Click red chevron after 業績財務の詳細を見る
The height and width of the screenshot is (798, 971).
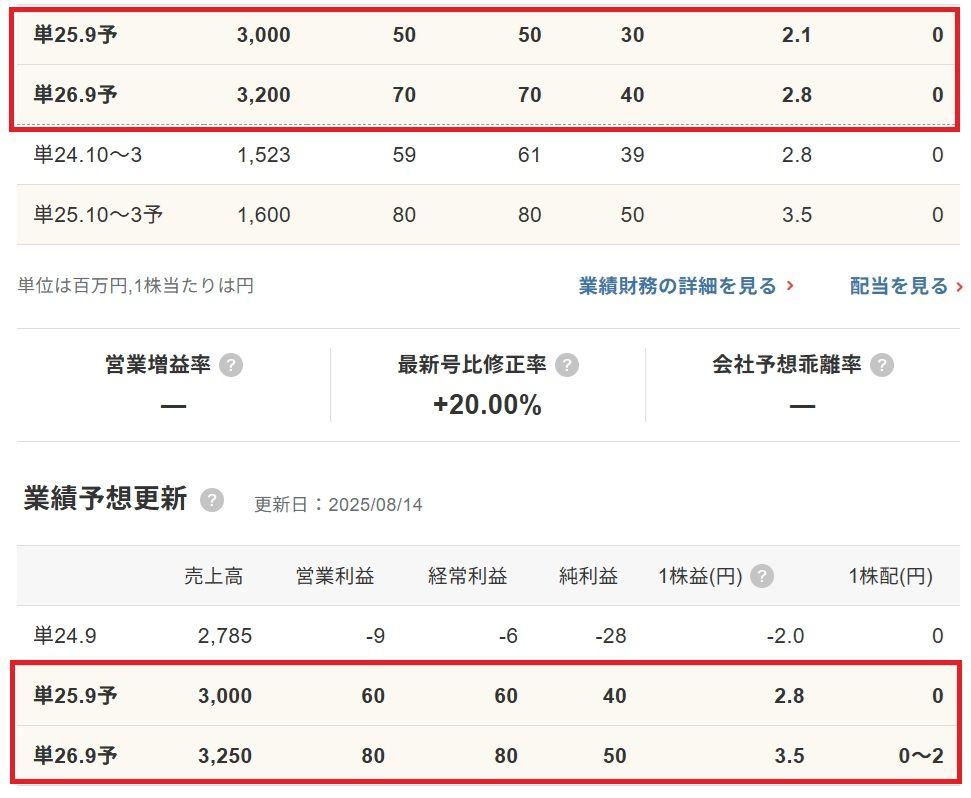pyautogui.click(x=790, y=286)
